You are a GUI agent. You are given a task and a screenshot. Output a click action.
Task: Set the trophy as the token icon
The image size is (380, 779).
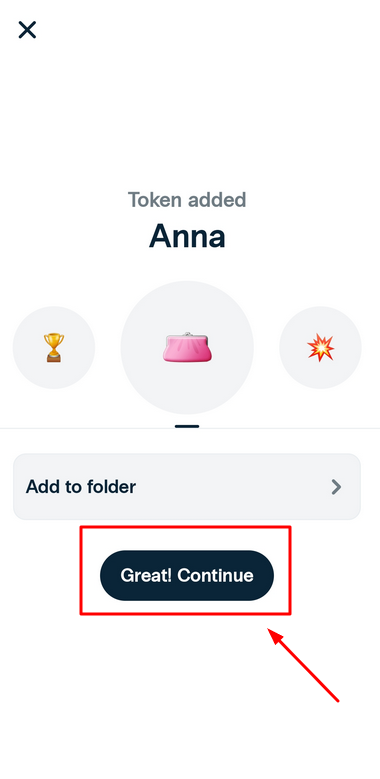click(x=54, y=347)
